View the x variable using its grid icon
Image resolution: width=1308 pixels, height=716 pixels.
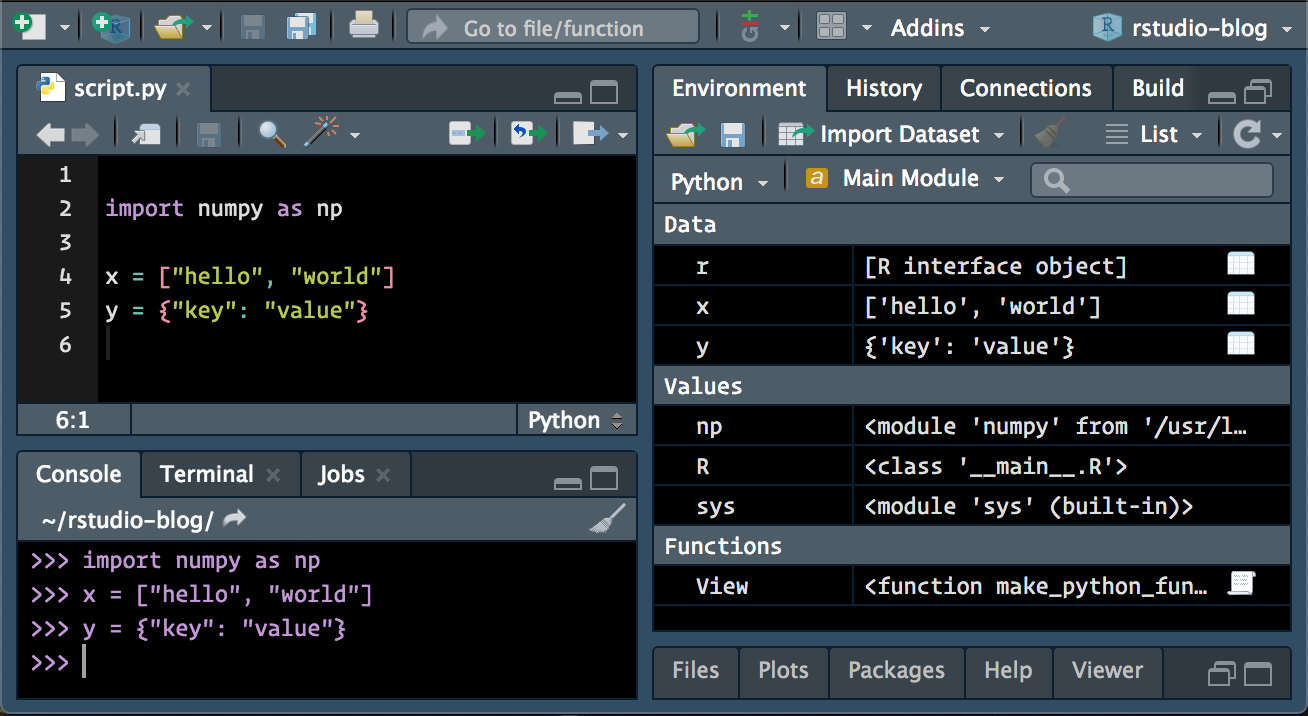point(1240,304)
